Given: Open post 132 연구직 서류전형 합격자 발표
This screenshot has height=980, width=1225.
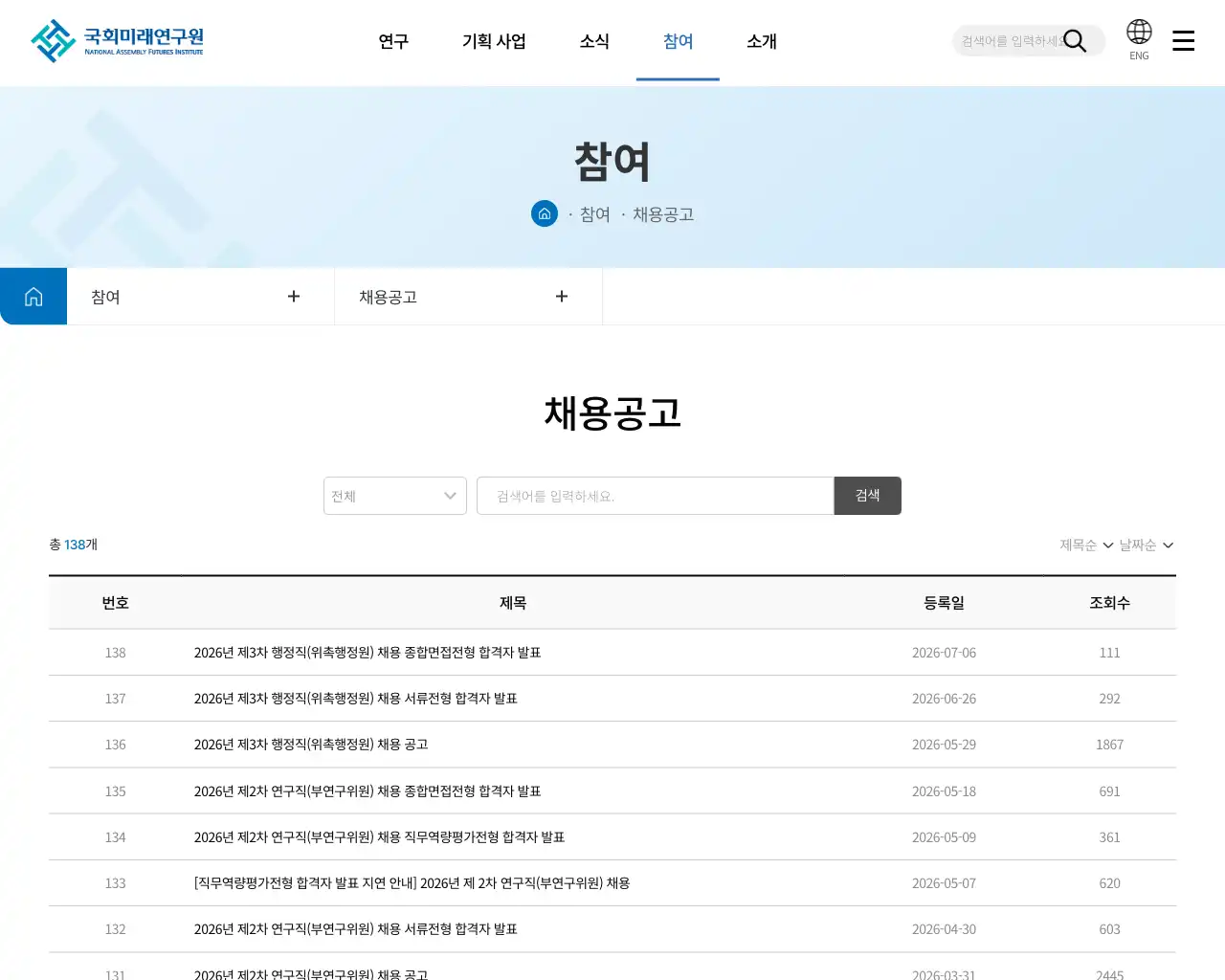Looking at the screenshot, I should [356, 929].
